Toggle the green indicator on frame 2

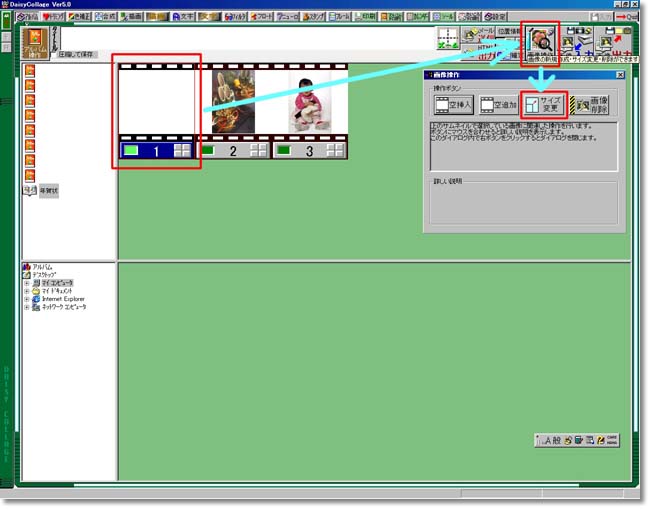click(x=208, y=150)
